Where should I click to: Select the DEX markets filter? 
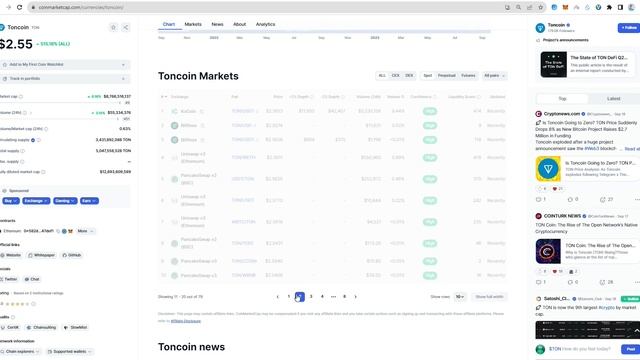409,76
